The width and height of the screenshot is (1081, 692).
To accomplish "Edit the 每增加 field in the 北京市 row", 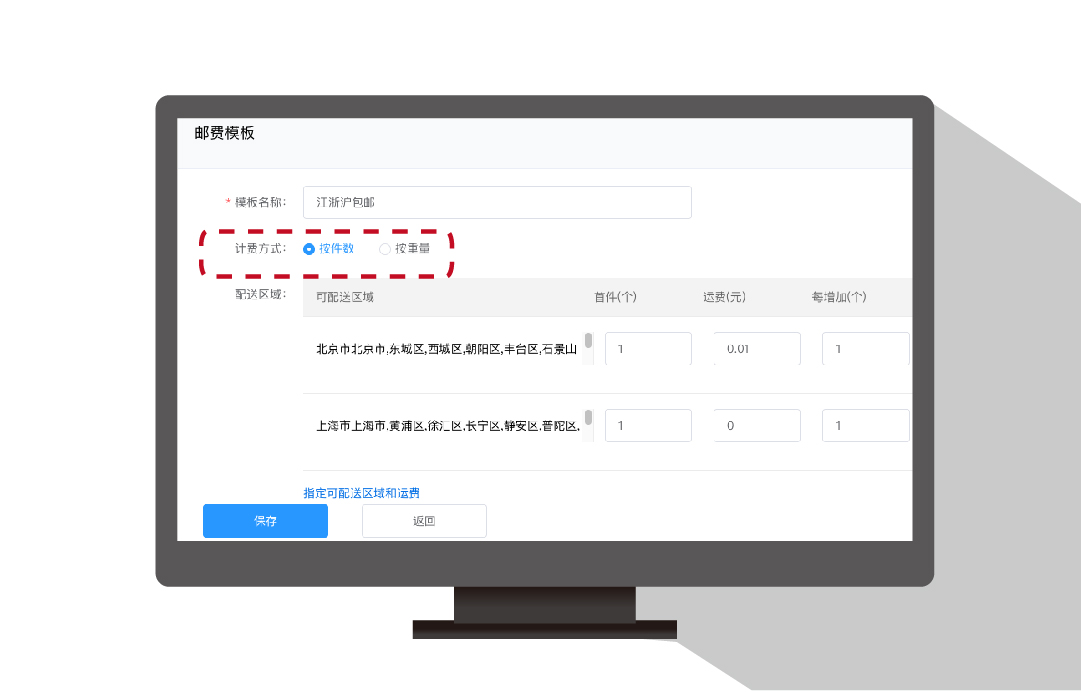I will point(865,349).
